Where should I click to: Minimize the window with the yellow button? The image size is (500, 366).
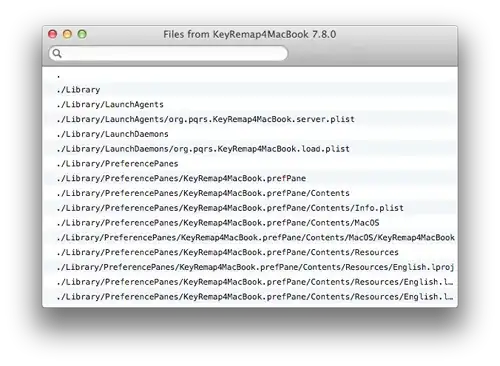(x=67, y=34)
